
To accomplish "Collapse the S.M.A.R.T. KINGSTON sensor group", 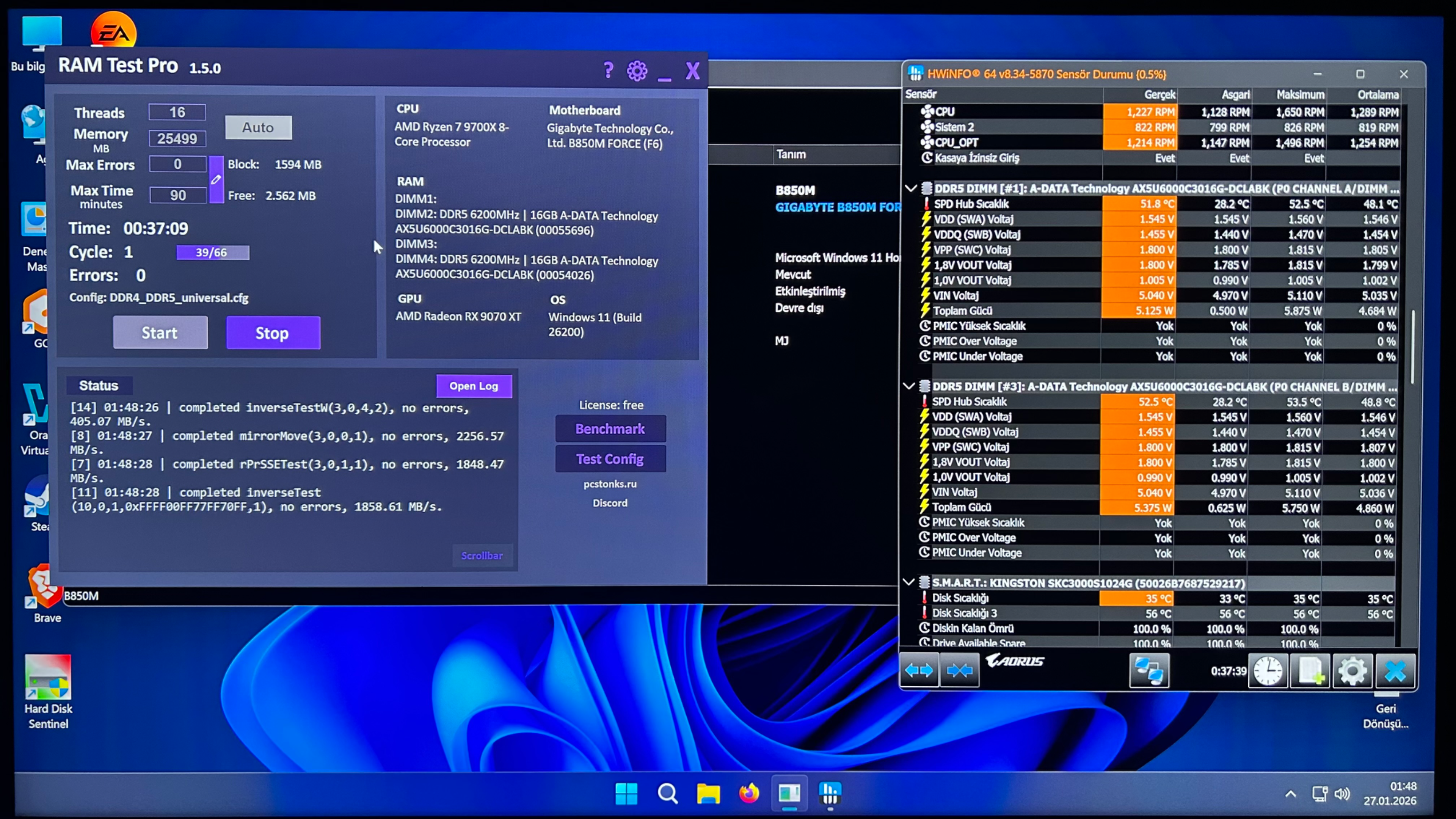I will click(908, 582).
